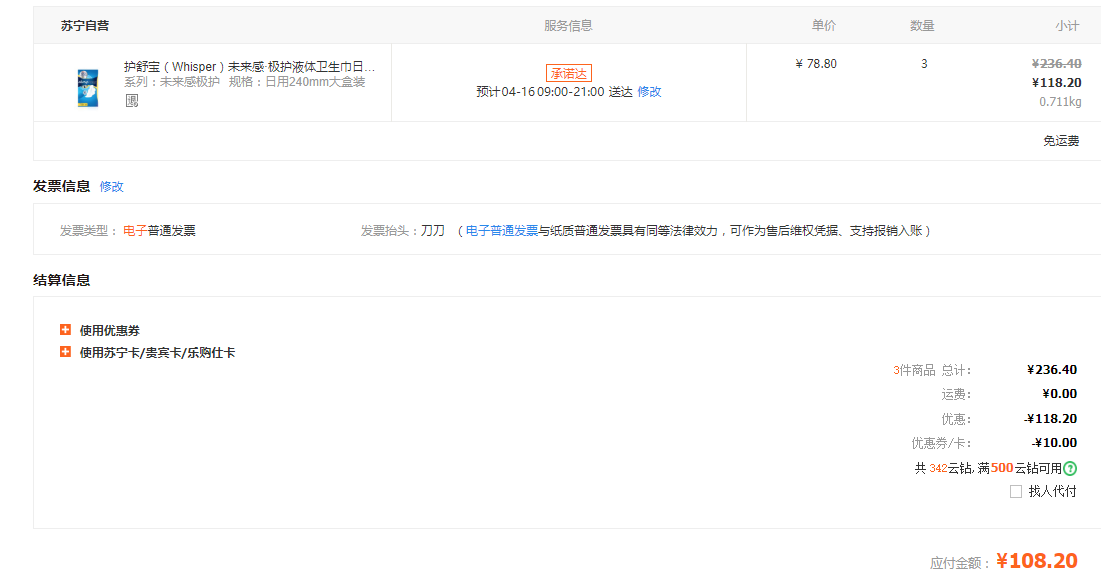Click the product quantity value 3
Image resolution: width=1101 pixels, height=573 pixels.
[x=924, y=64]
